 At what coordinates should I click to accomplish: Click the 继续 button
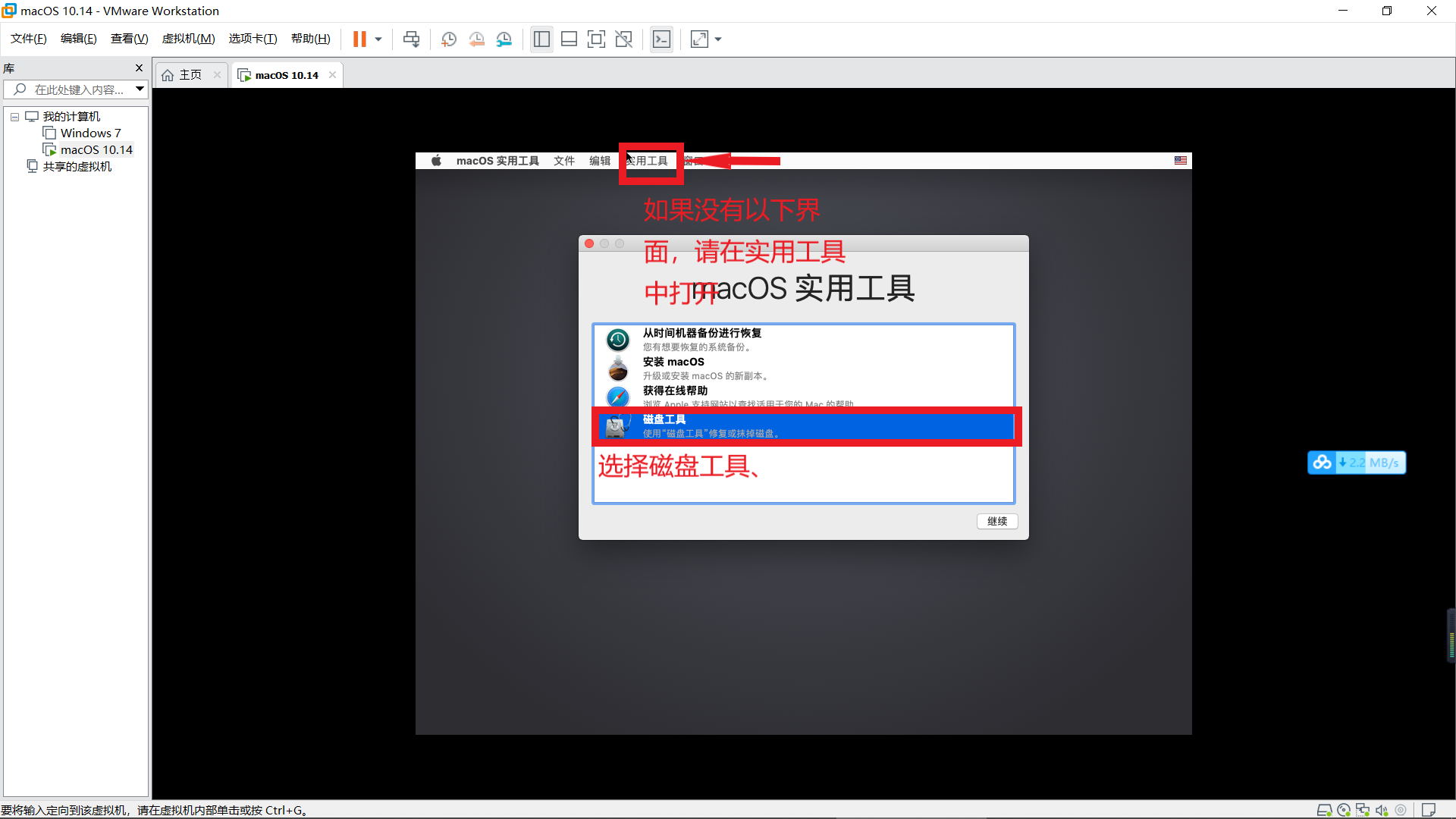point(996,521)
